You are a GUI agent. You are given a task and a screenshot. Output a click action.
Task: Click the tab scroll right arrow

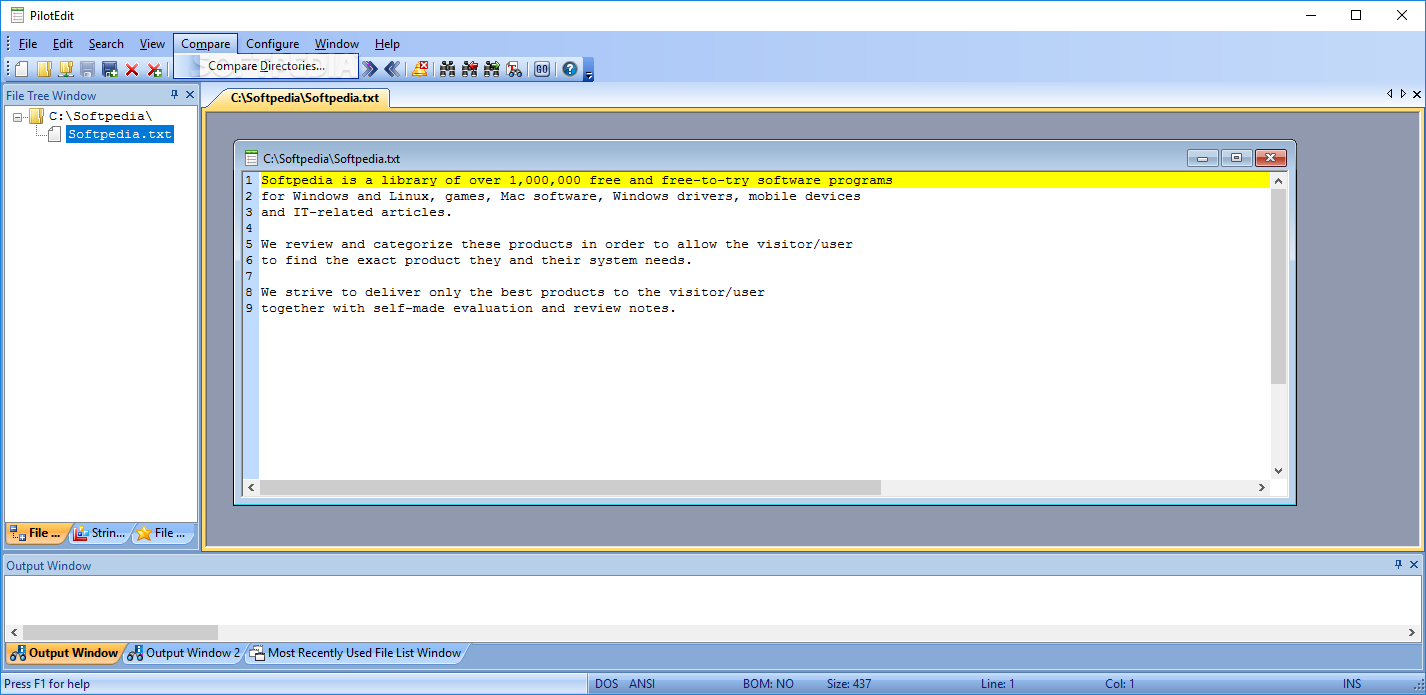(x=1403, y=94)
